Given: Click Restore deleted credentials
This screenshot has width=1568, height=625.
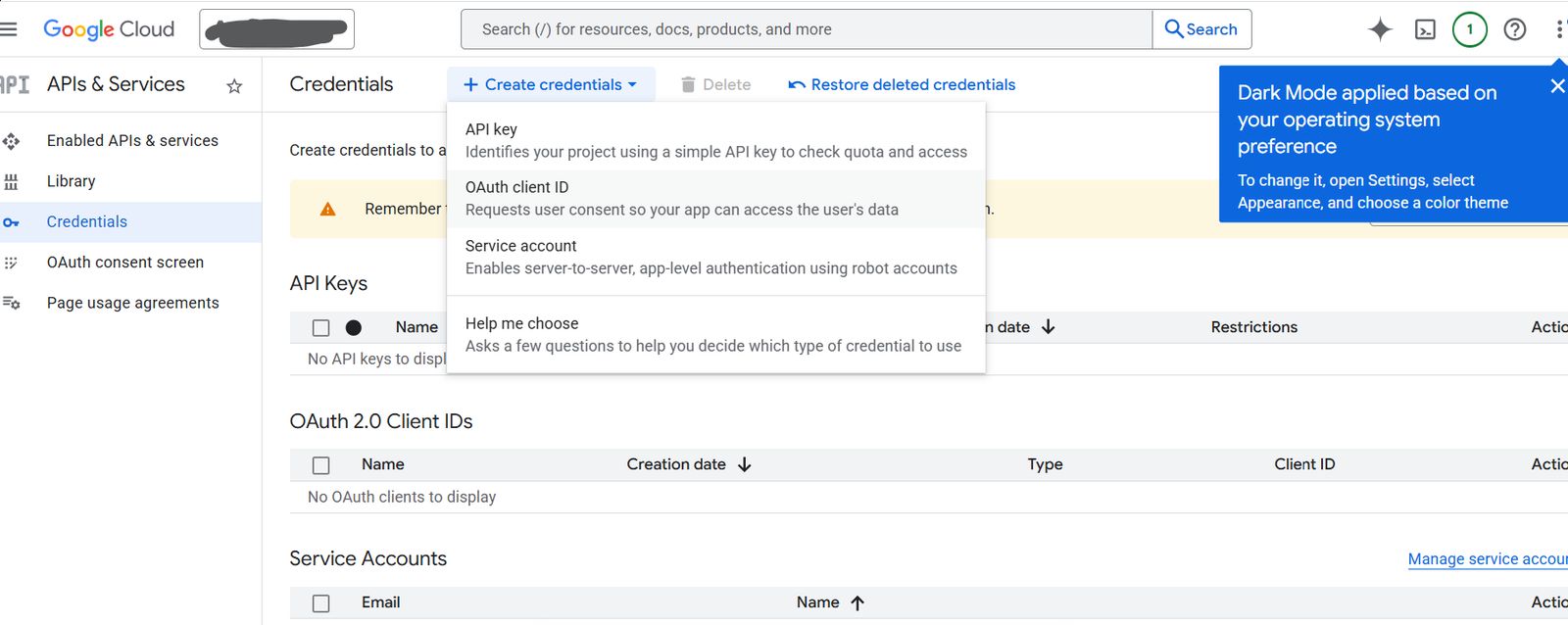Looking at the screenshot, I should (902, 85).
